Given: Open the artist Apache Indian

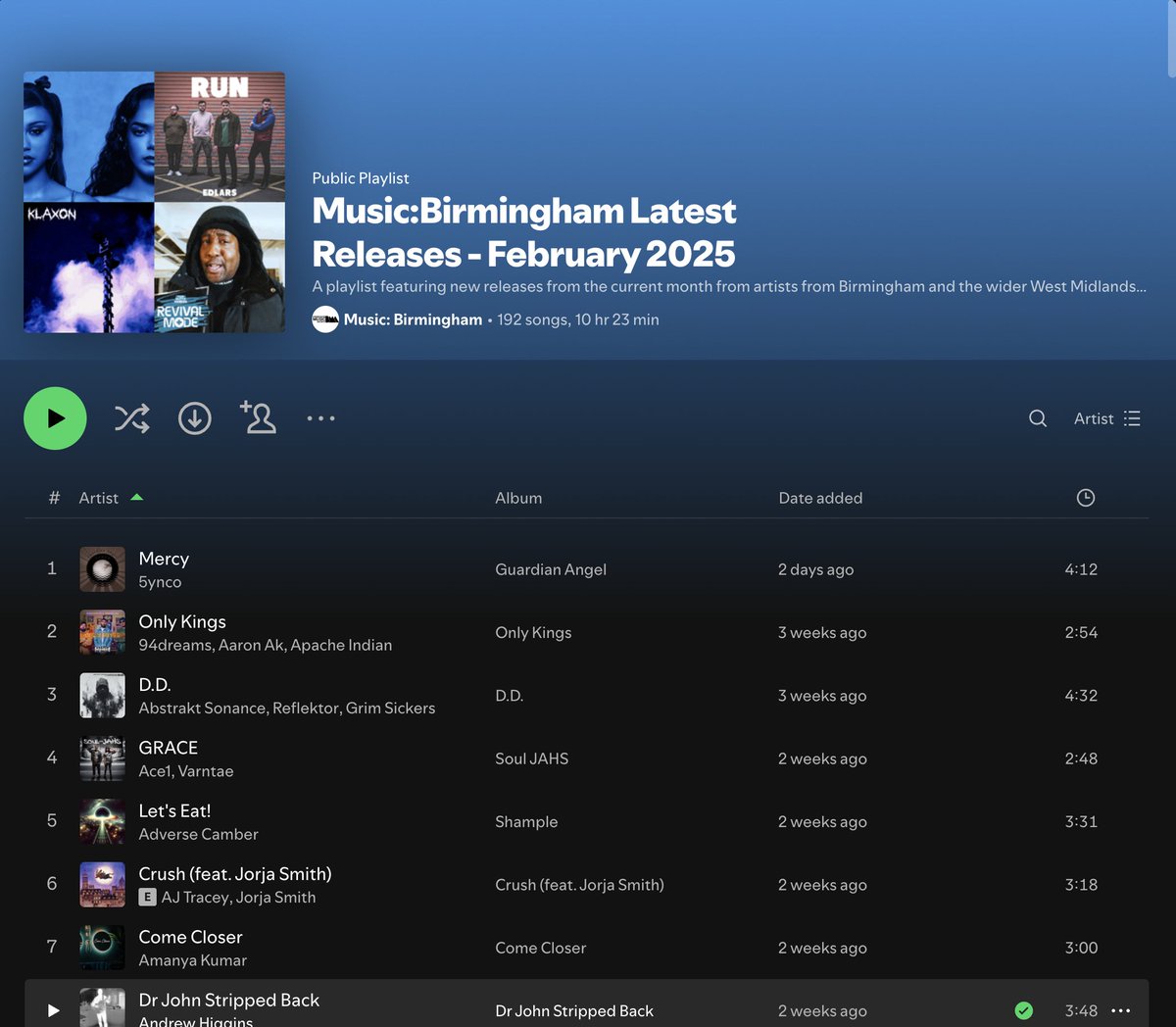Looking at the screenshot, I should pos(341,645).
